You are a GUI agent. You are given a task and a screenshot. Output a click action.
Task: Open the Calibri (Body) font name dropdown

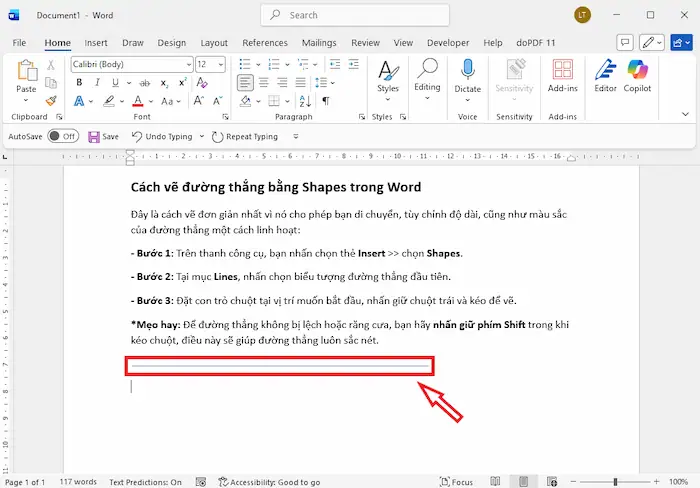click(130, 64)
